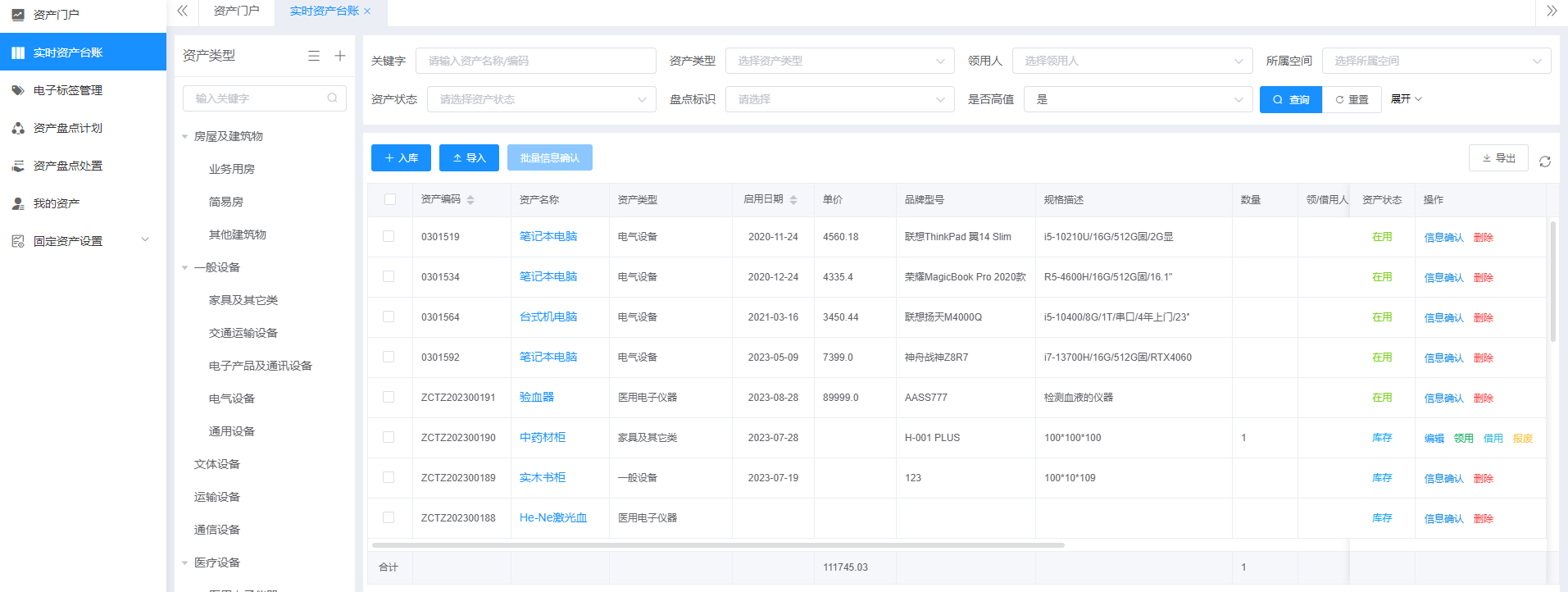This screenshot has width=1568, height=592.
Task: Open the 资产类型 filter dropdown
Action: pos(839,61)
